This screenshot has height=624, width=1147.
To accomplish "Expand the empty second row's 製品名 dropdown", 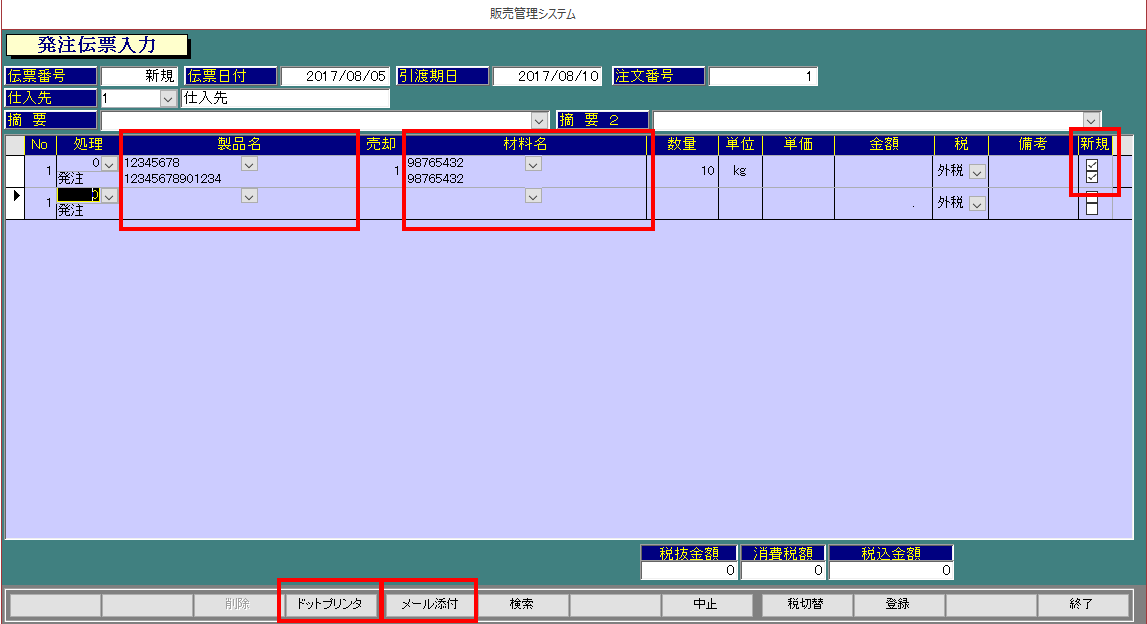I will [249, 196].
